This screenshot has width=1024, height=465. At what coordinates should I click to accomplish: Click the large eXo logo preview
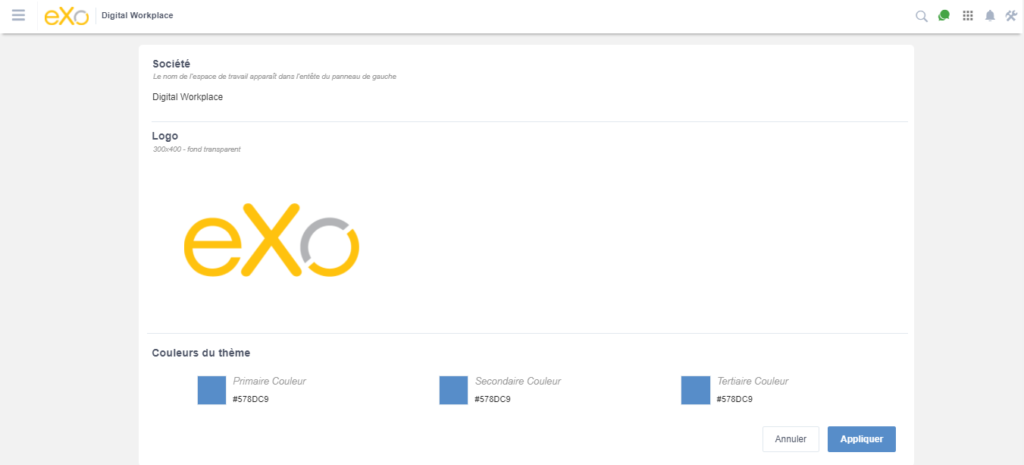click(272, 238)
